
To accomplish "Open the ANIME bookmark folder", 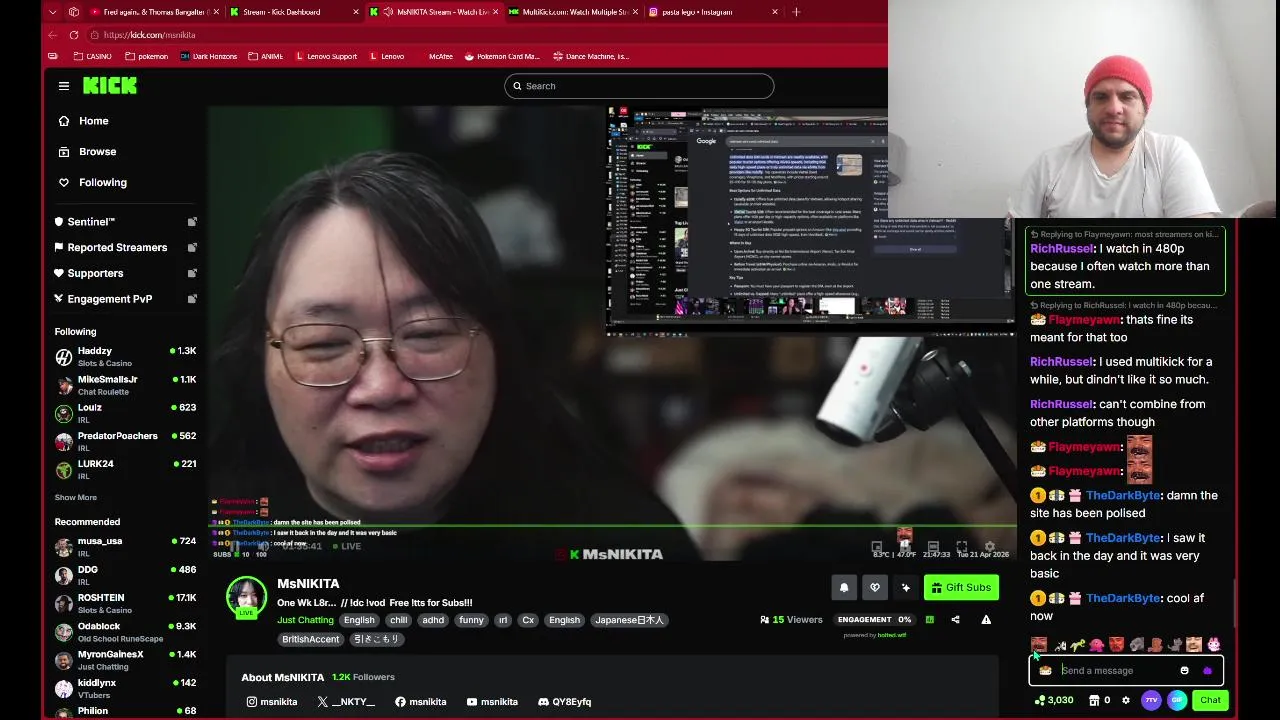I will (x=265, y=57).
